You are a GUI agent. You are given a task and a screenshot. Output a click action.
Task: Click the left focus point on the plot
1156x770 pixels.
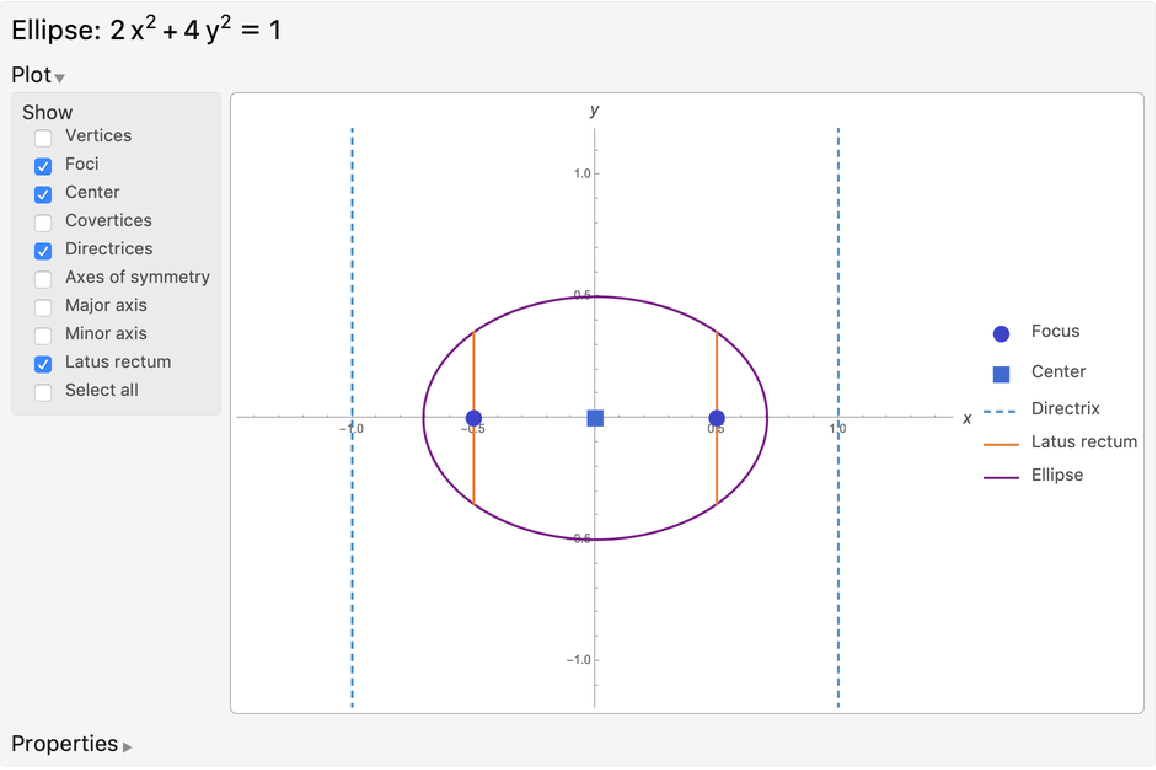coord(474,418)
